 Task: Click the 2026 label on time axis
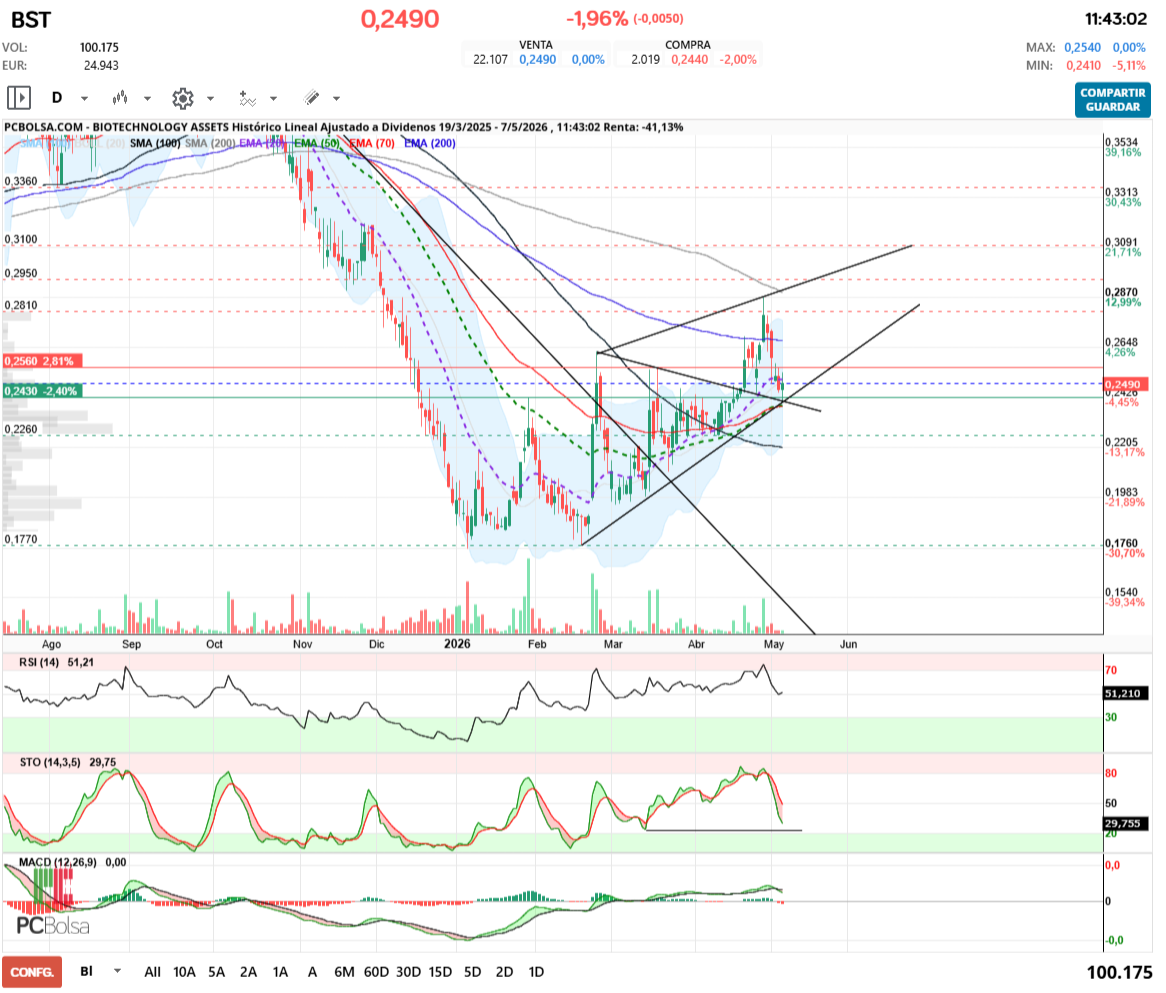point(457,644)
